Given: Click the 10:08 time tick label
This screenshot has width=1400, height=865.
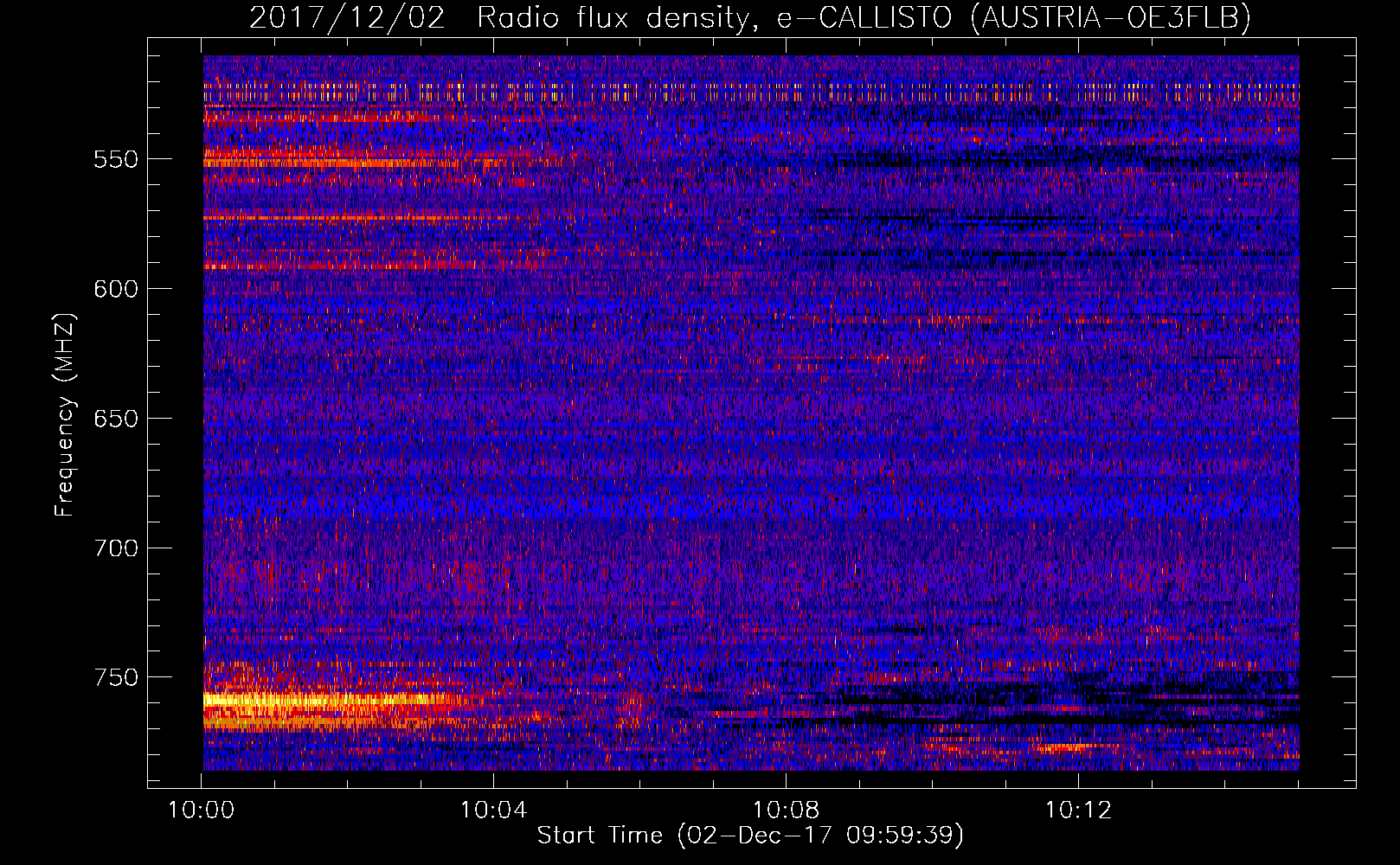Looking at the screenshot, I should pyautogui.click(x=786, y=811).
